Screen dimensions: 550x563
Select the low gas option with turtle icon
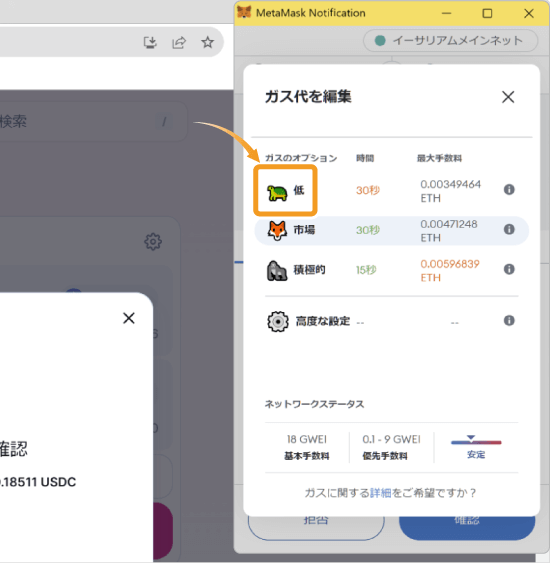pos(285,191)
